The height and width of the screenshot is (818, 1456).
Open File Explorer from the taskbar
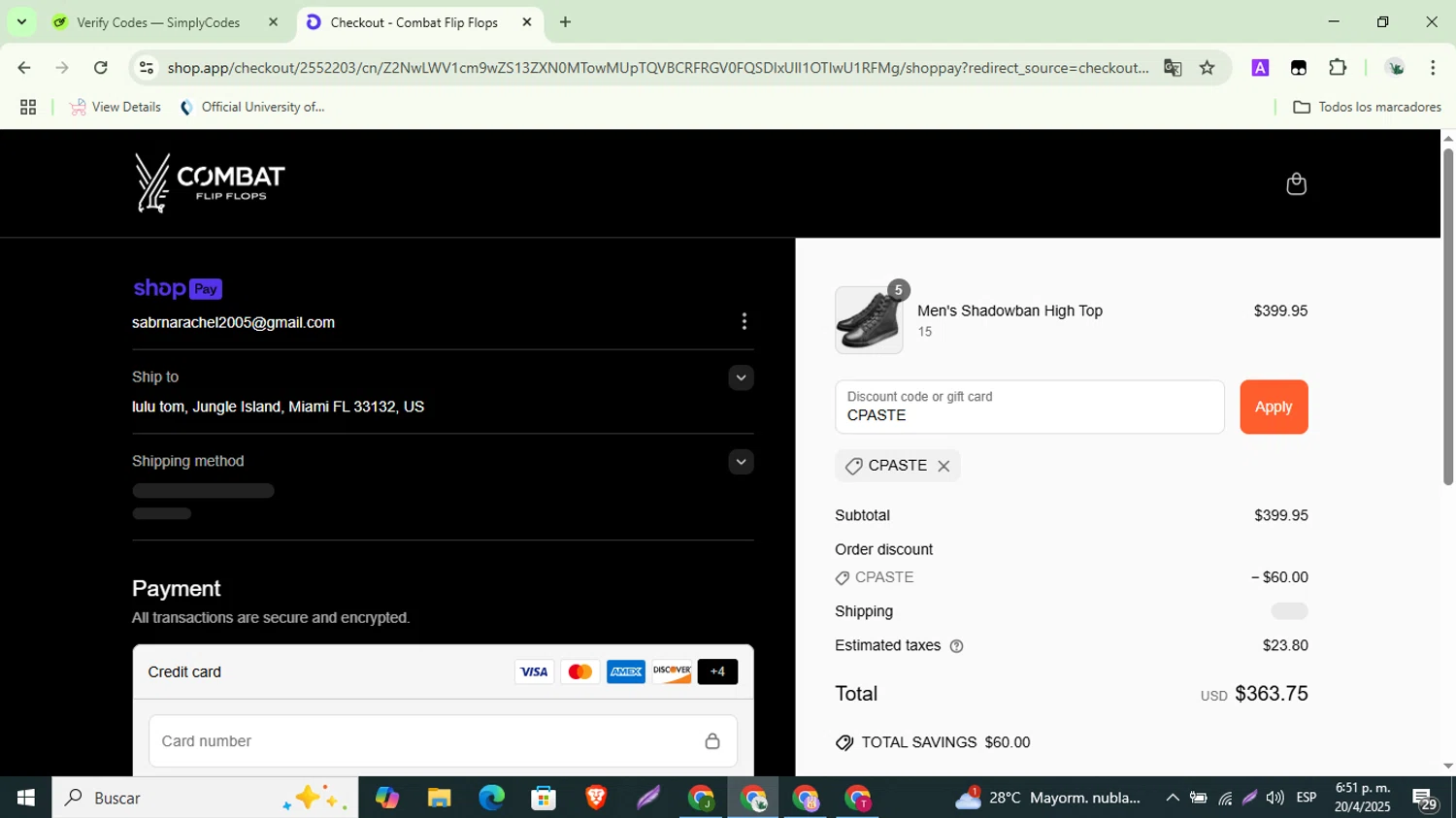(439, 798)
